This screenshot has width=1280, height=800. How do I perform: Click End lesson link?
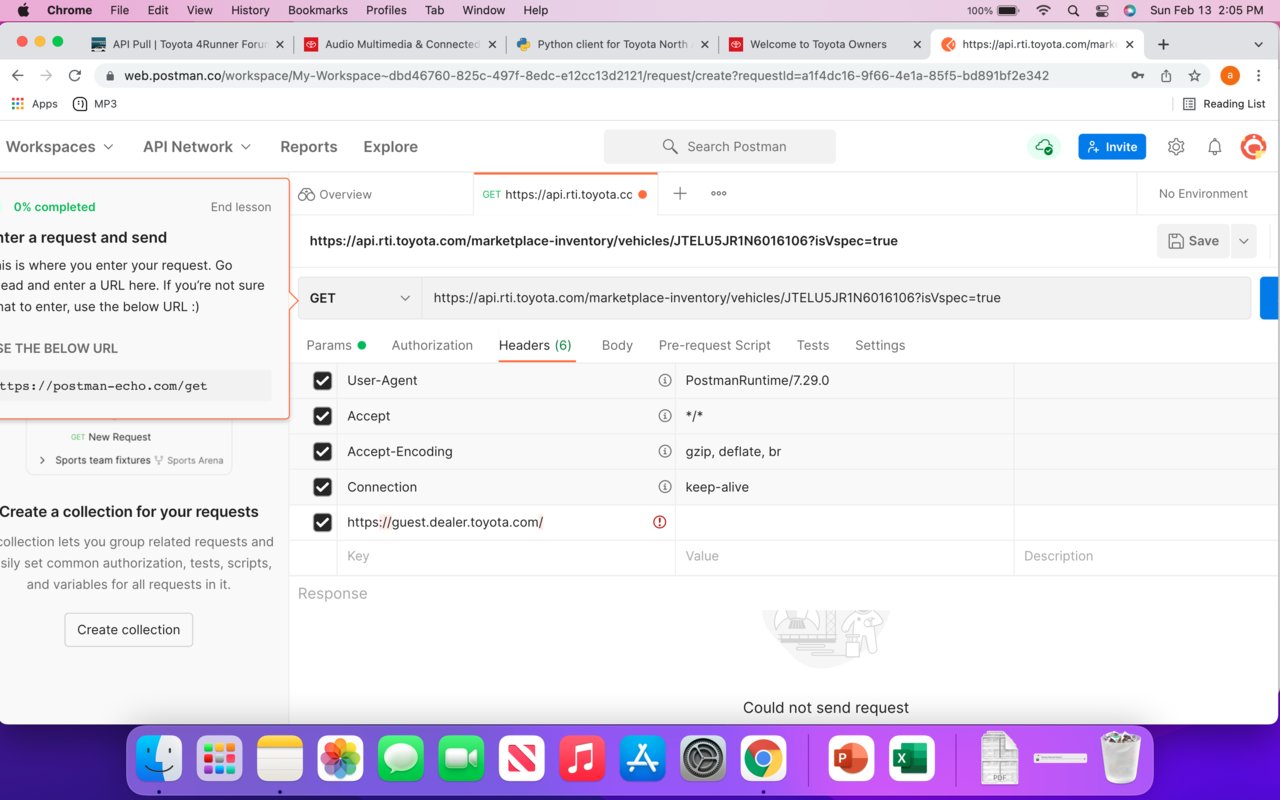241,207
